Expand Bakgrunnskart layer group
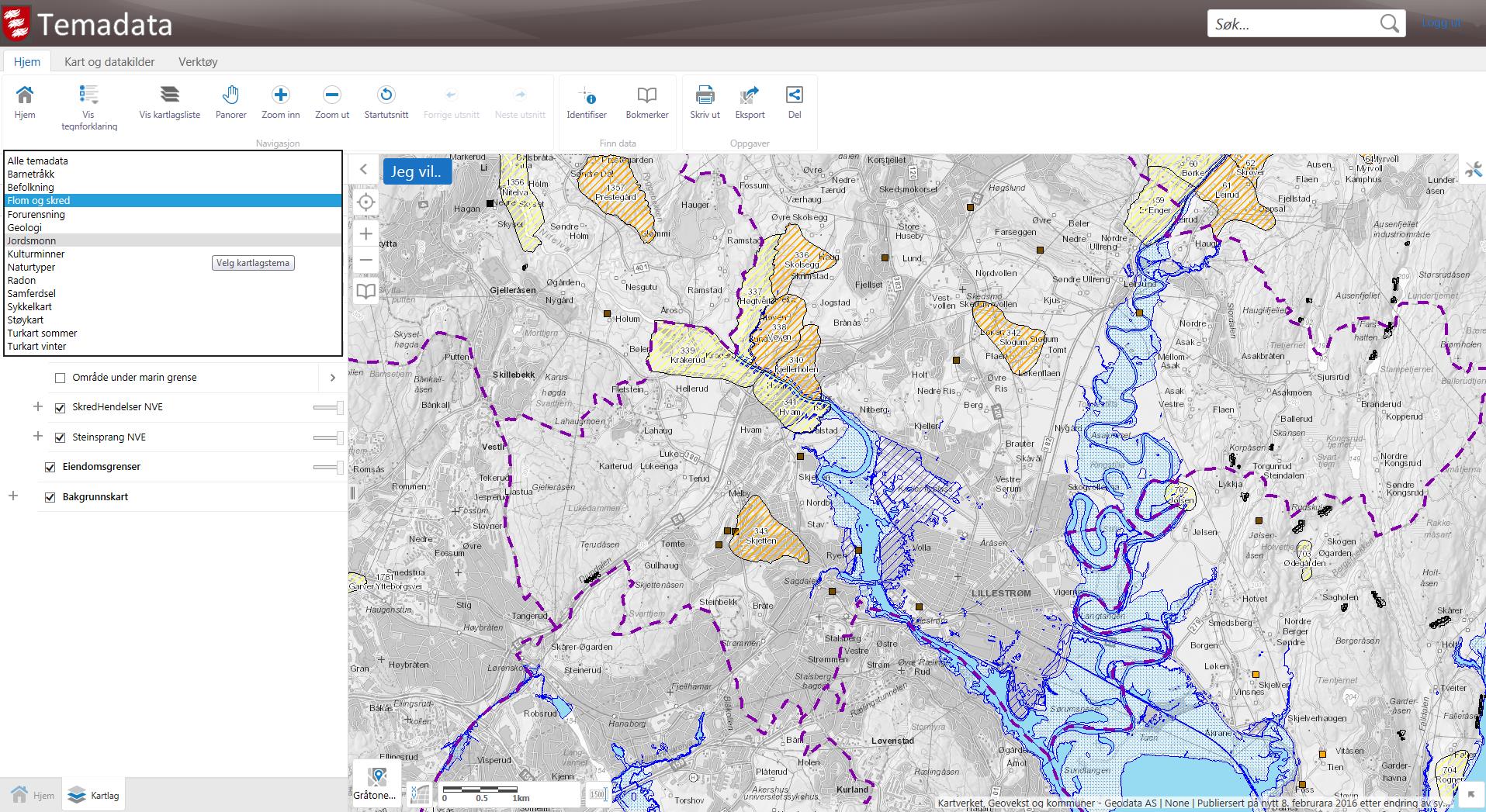The width and height of the screenshot is (1486, 812). (x=13, y=496)
